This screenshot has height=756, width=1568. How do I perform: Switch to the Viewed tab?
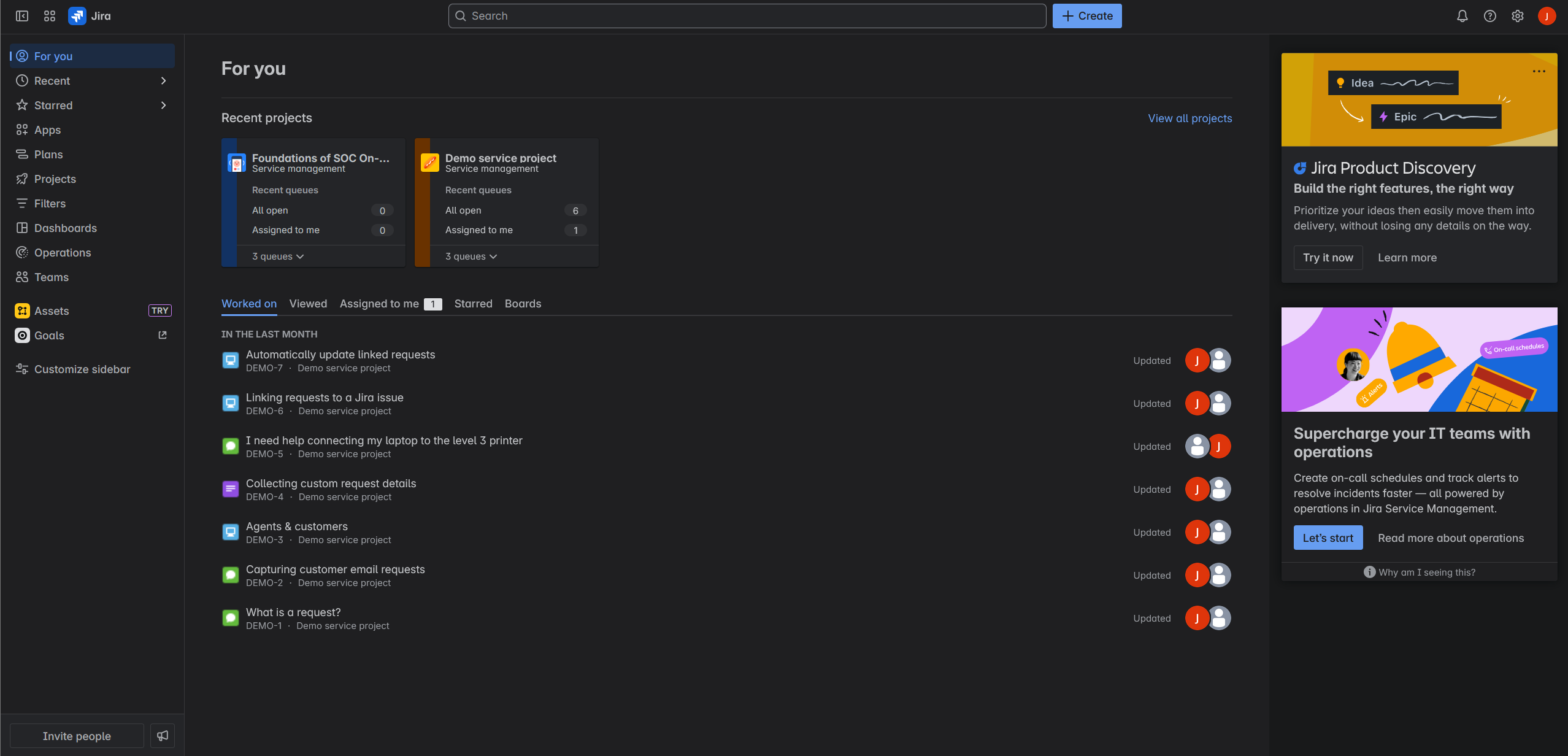(x=308, y=304)
